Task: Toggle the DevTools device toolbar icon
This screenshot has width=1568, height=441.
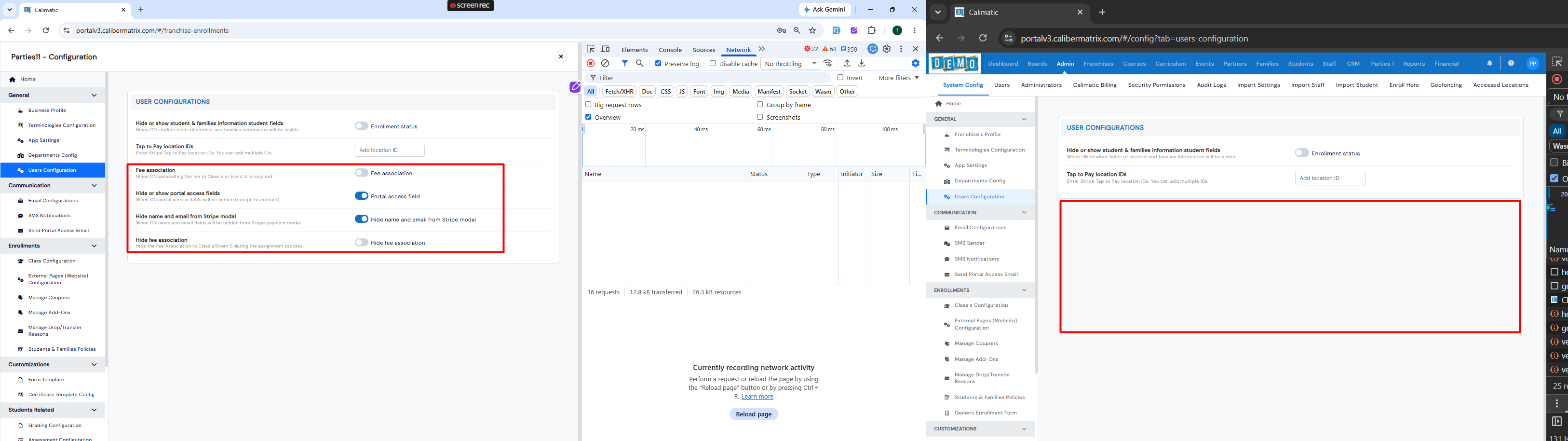Action: 606,49
